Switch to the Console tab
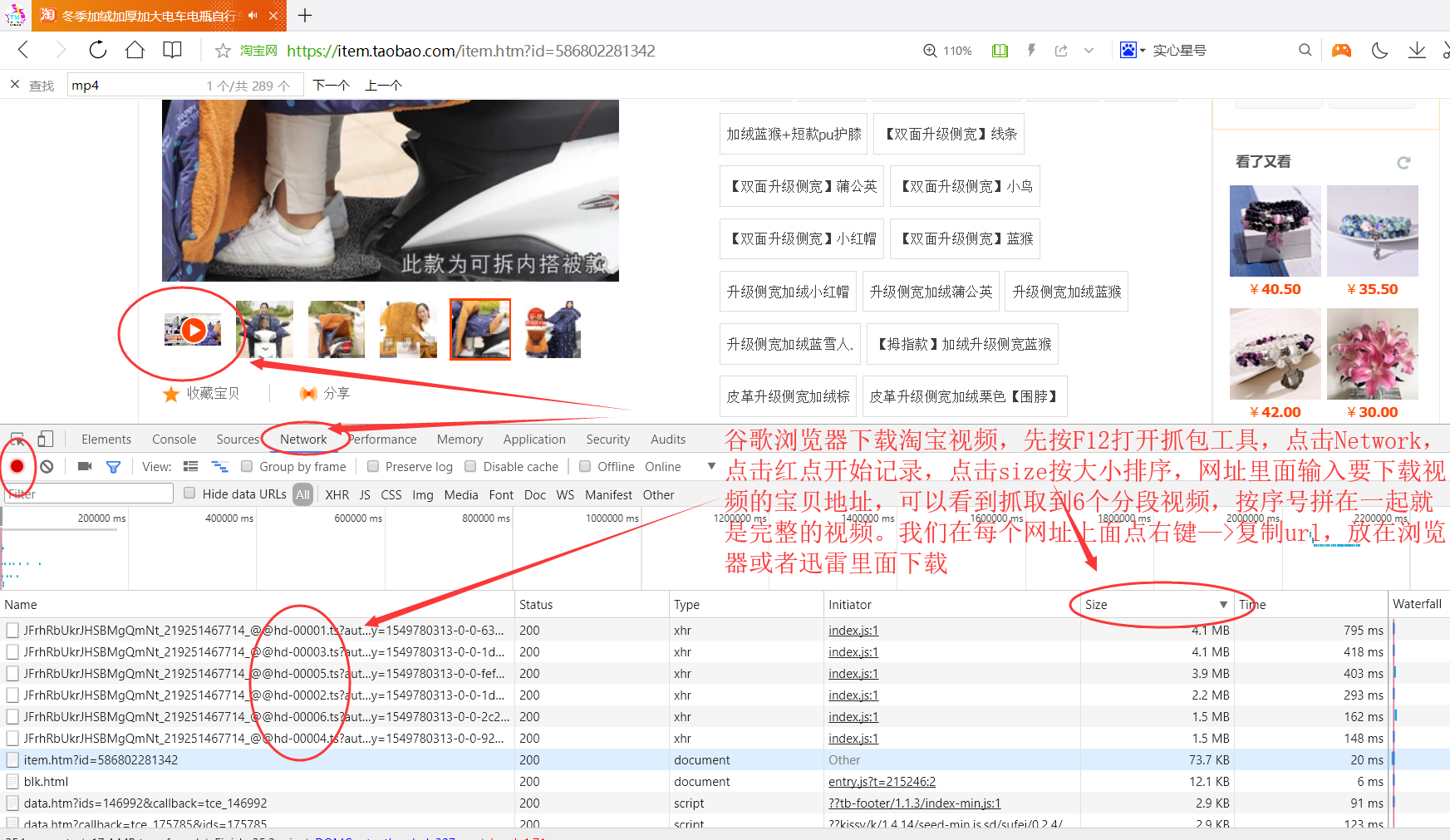 [174, 440]
